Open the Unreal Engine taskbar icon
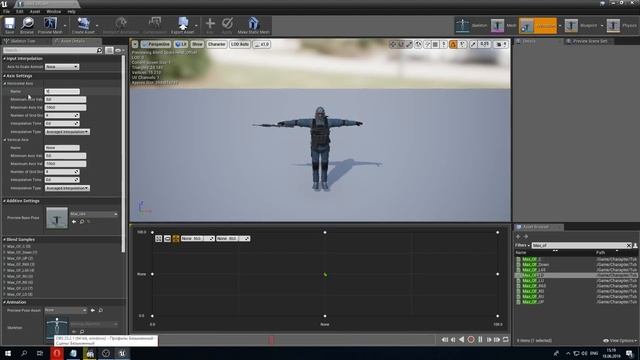The image size is (640, 360). [x=122, y=353]
